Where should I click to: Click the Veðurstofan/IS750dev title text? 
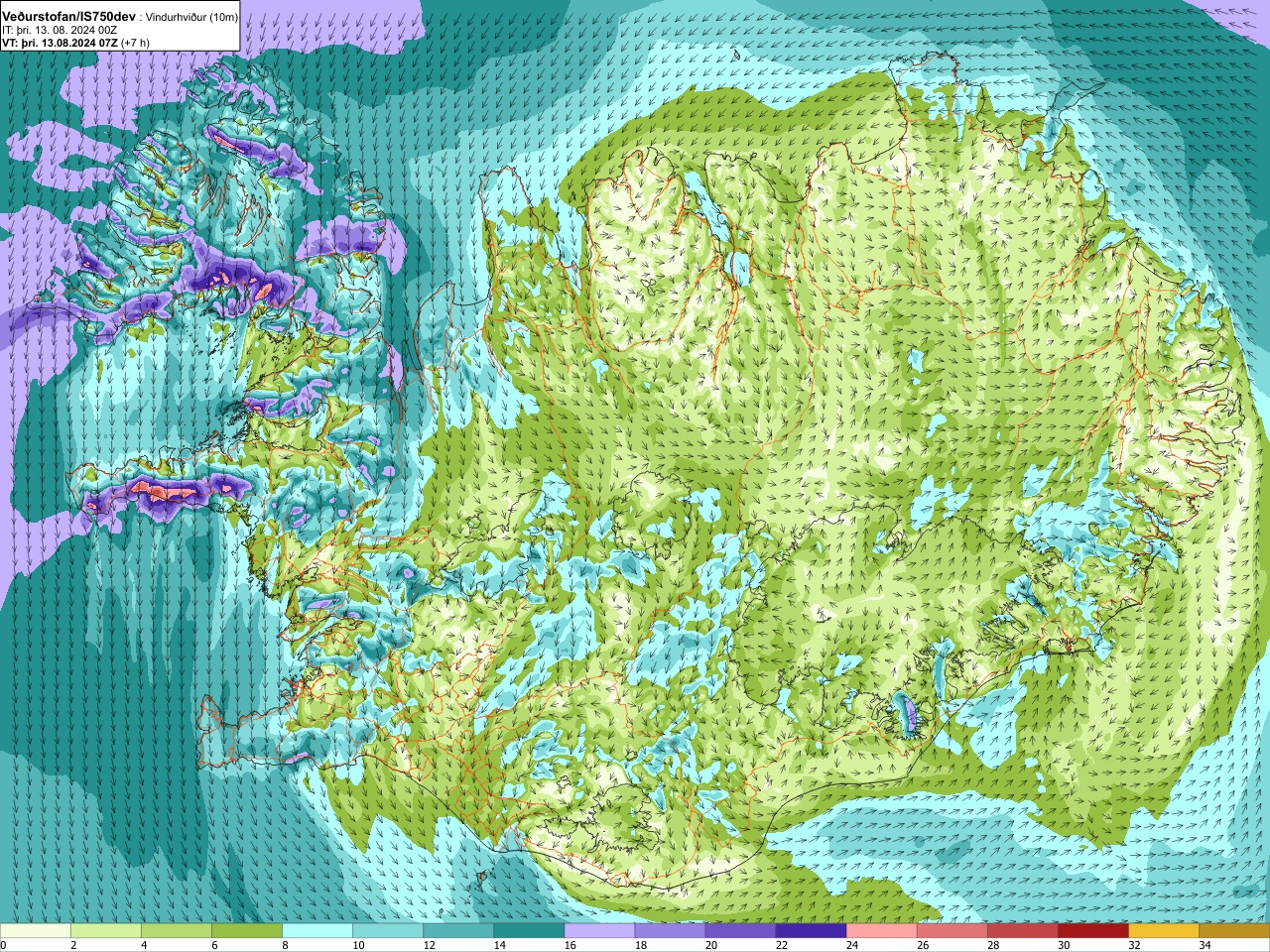pyautogui.click(x=68, y=17)
